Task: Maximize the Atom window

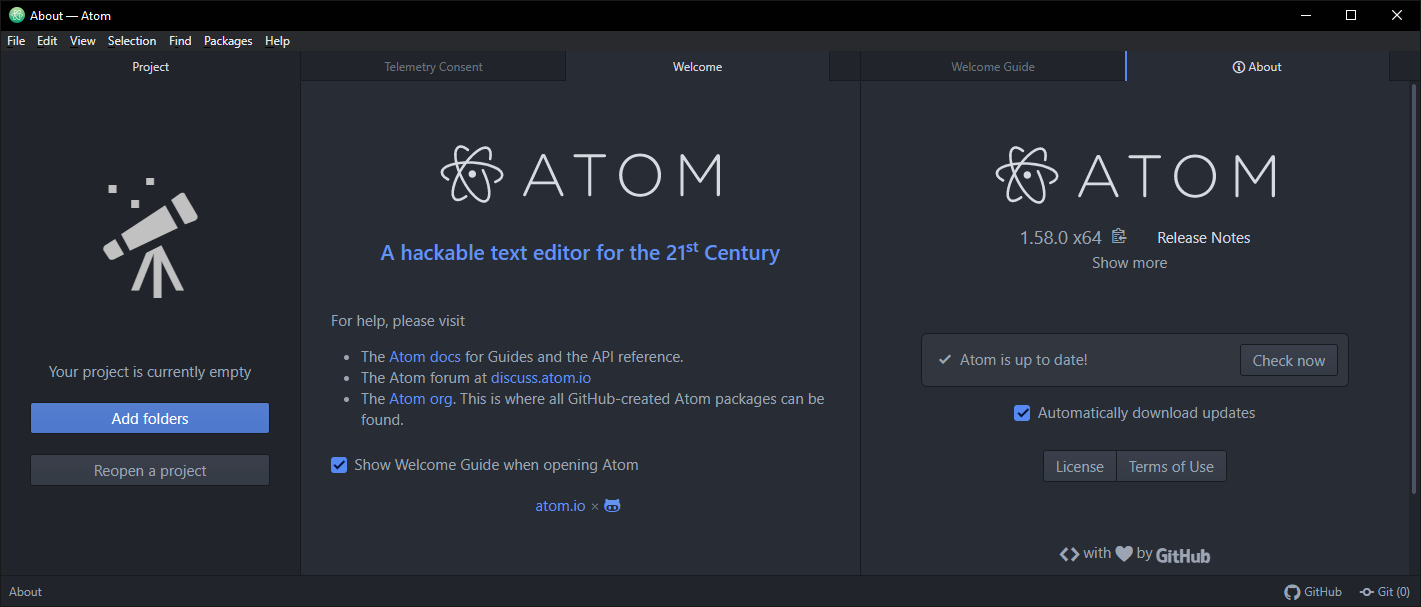Action: click(x=1351, y=15)
